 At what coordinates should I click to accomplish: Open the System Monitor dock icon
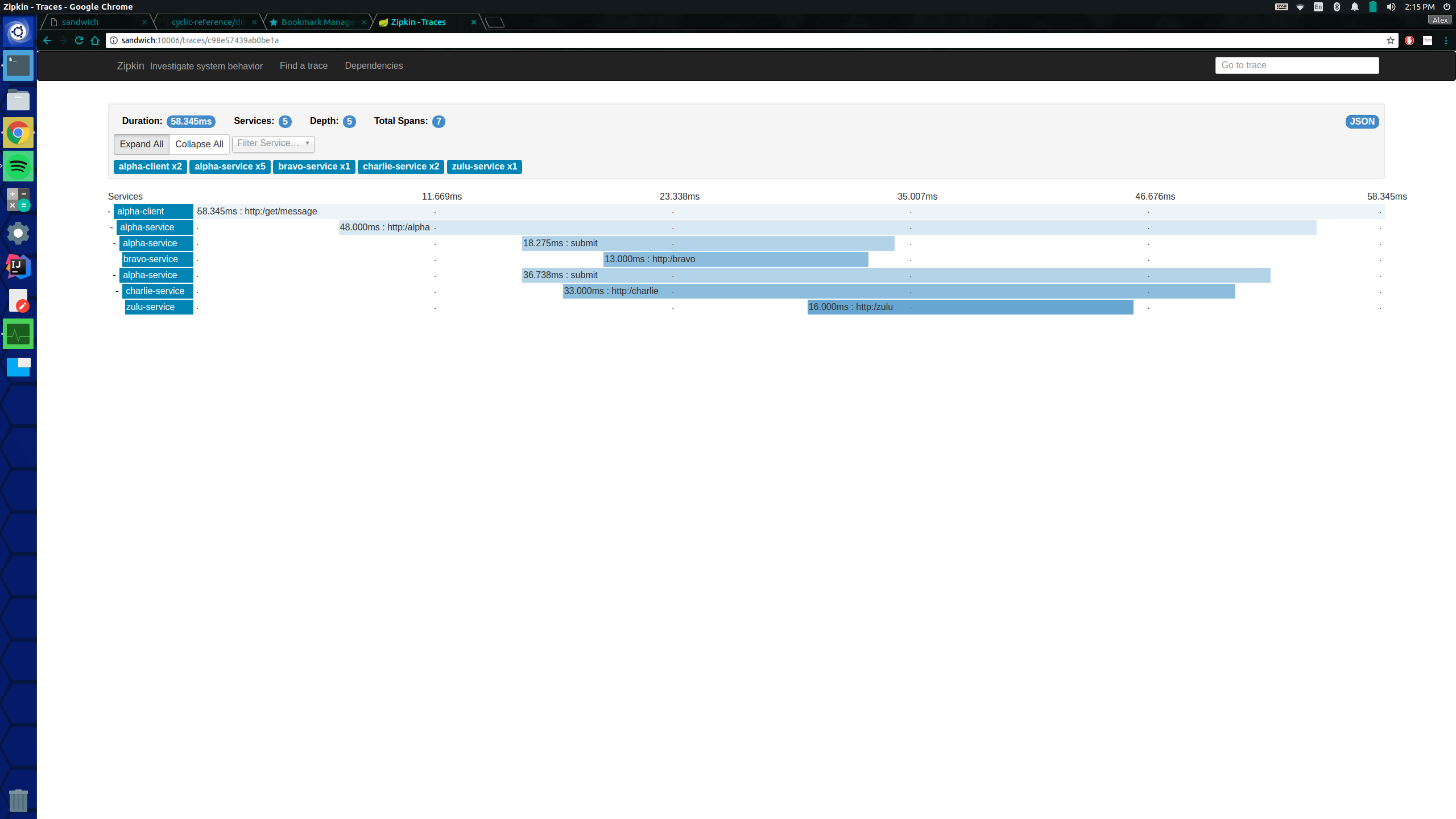(18, 334)
